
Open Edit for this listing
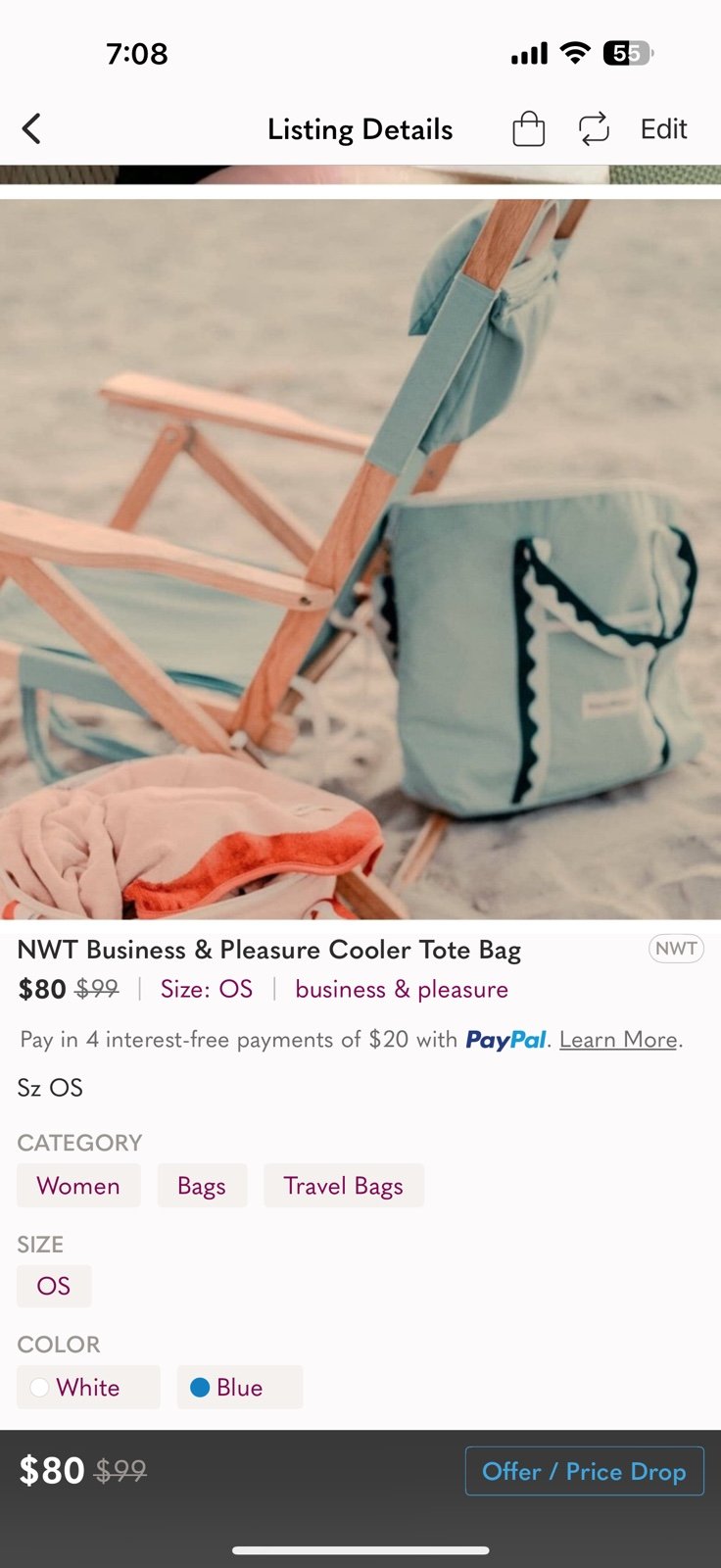[x=663, y=128]
